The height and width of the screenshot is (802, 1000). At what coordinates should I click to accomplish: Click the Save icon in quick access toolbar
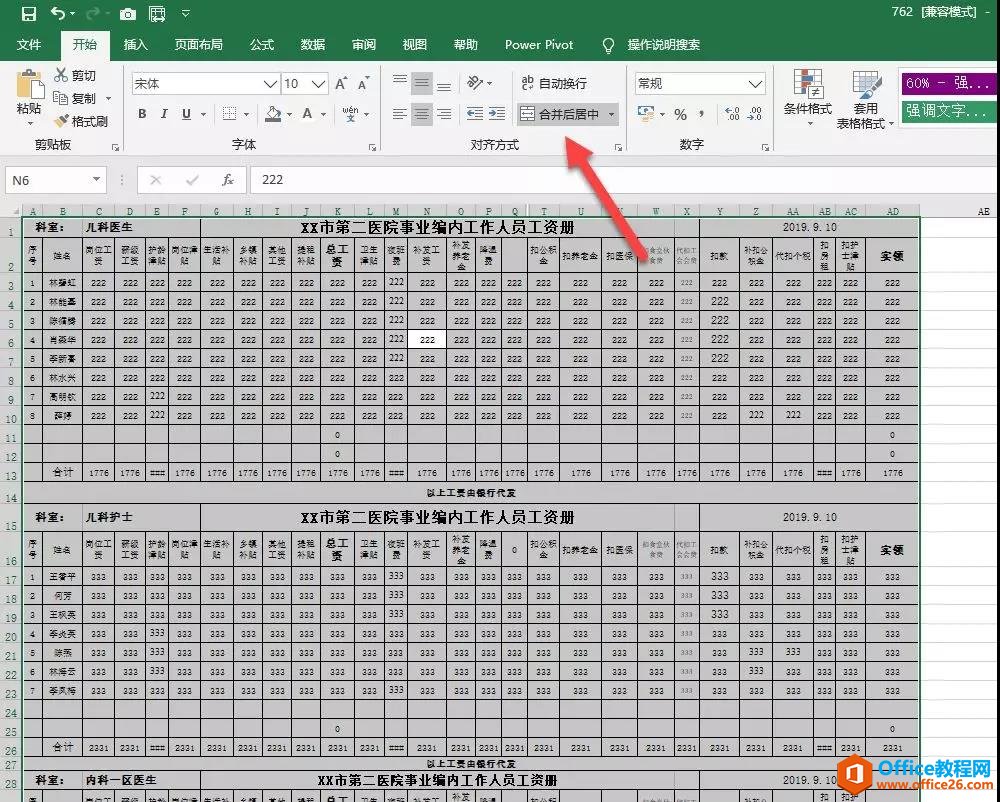[x=28, y=14]
